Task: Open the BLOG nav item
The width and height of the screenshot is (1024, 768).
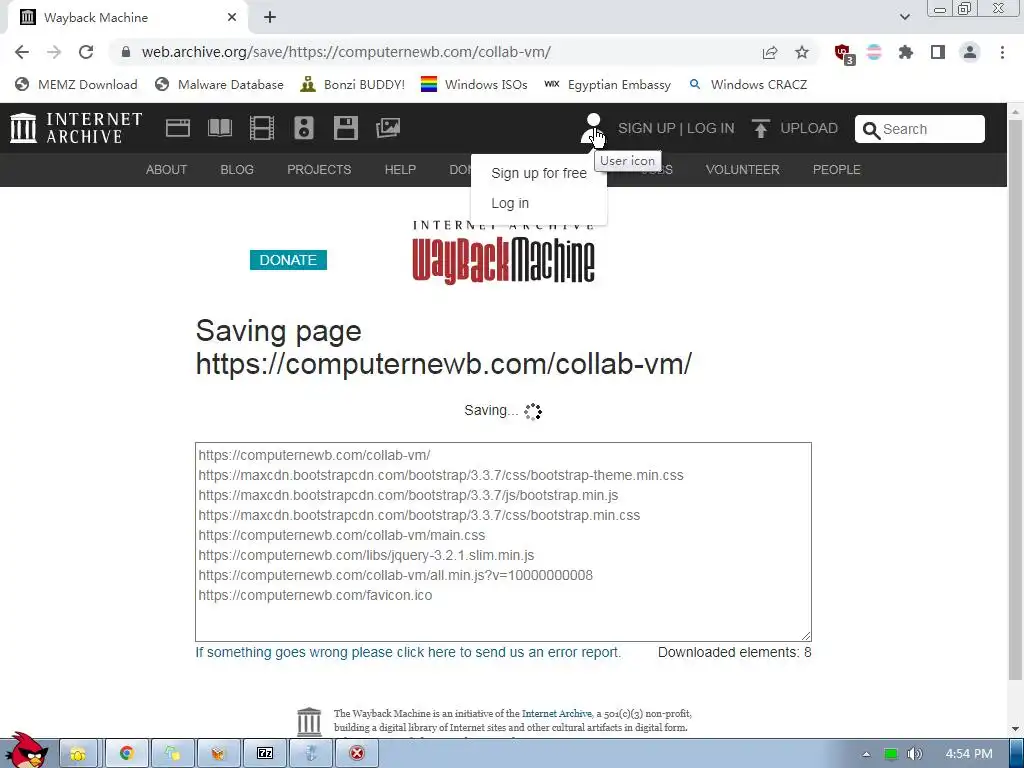Action: [x=237, y=170]
